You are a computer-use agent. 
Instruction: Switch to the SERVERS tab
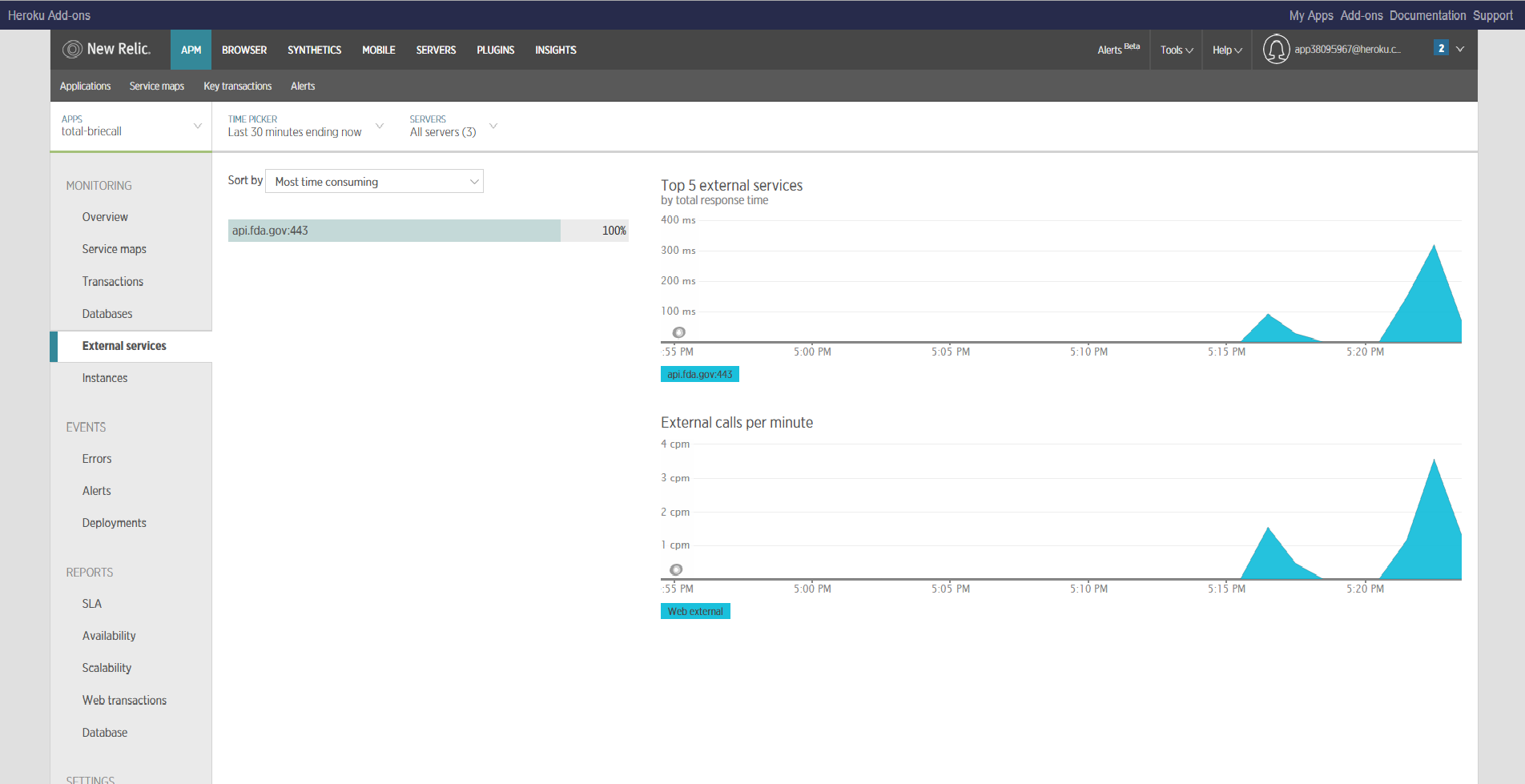436,50
